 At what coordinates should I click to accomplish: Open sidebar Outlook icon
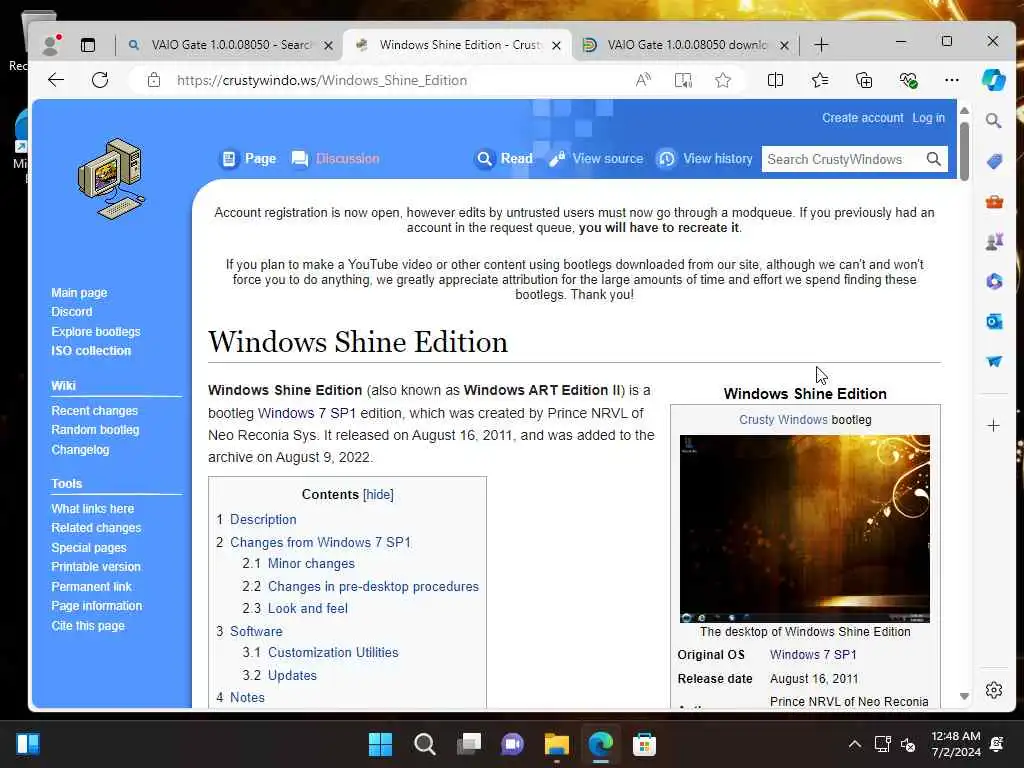(x=994, y=321)
